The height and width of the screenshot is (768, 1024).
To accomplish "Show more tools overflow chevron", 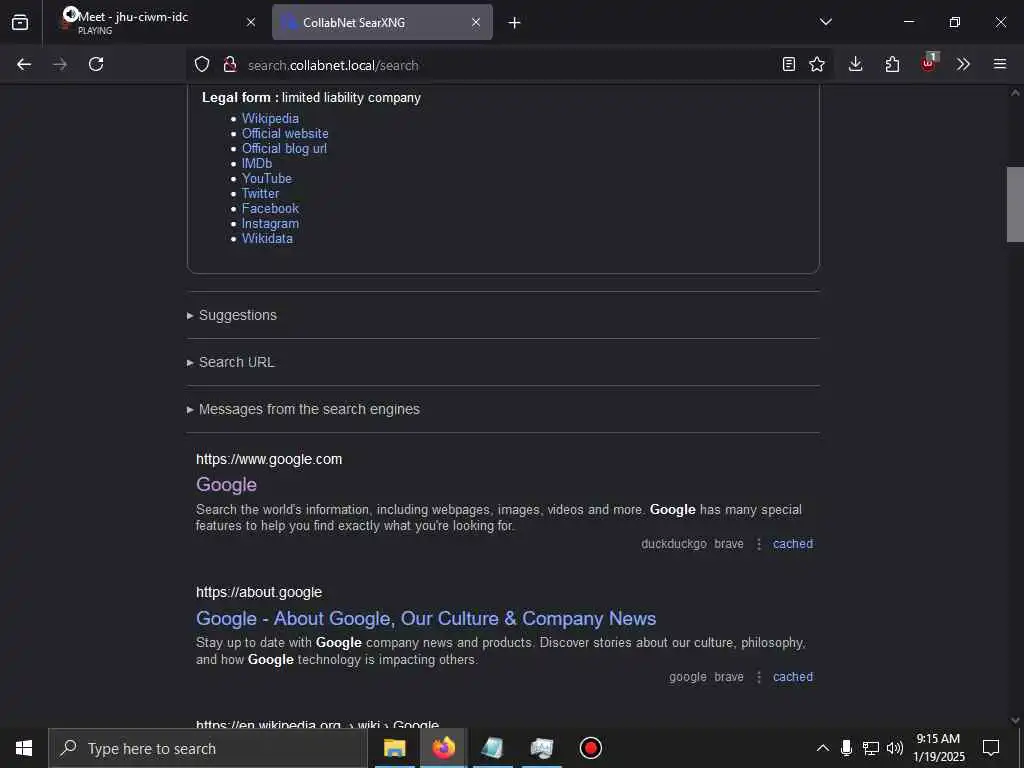I will 963,64.
